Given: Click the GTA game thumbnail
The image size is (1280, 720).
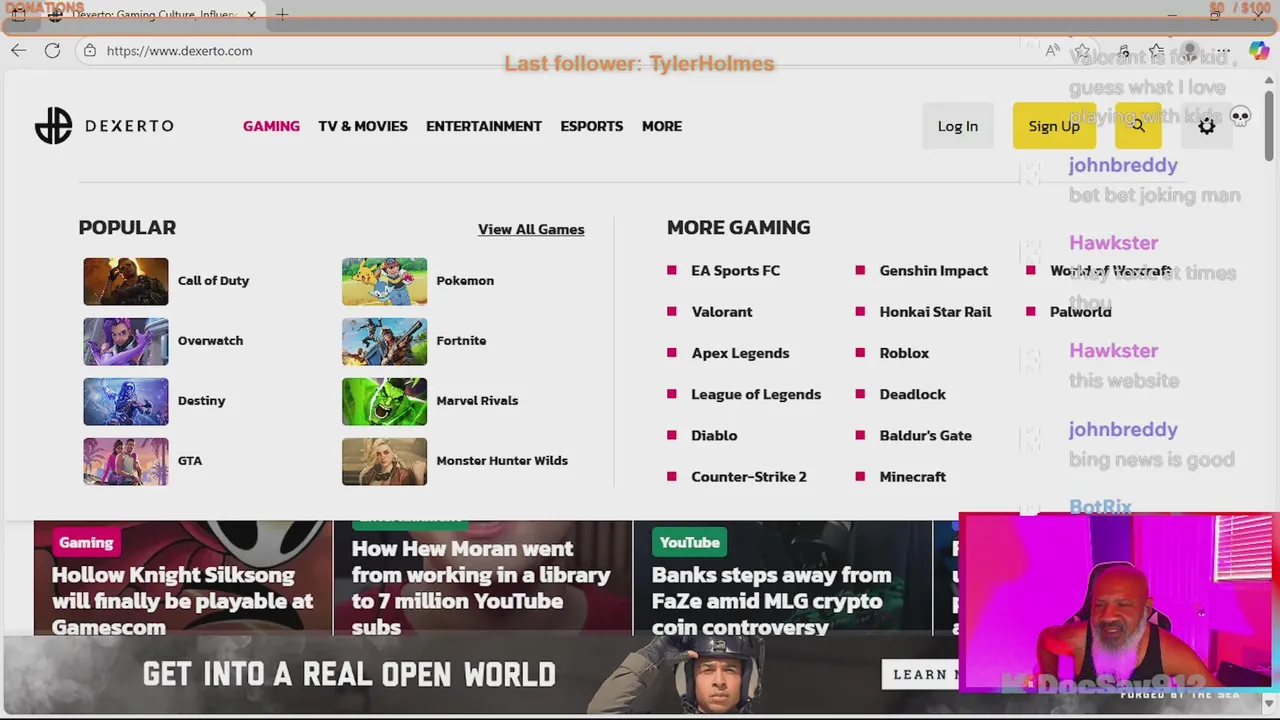Looking at the screenshot, I should click(126, 461).
